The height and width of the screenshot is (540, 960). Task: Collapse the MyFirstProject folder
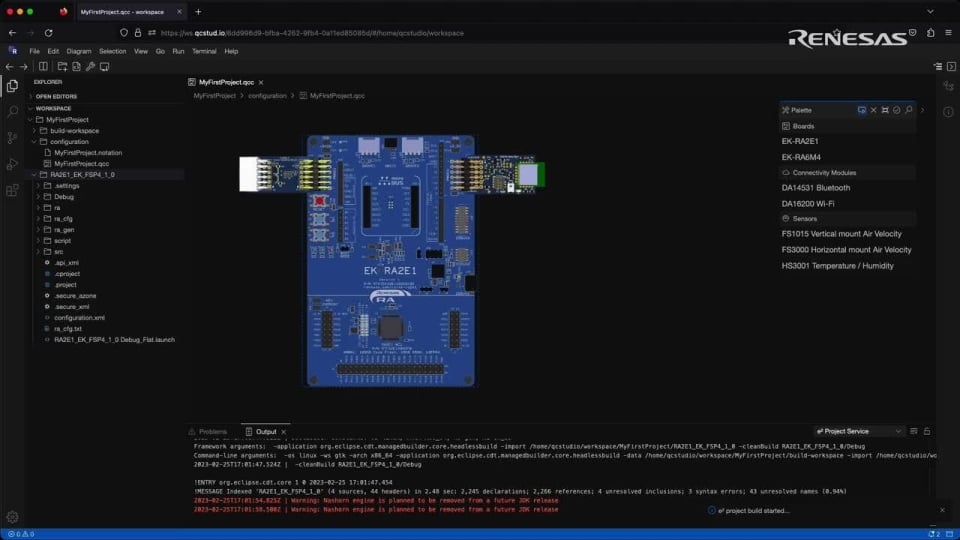[x=67, y=120]
